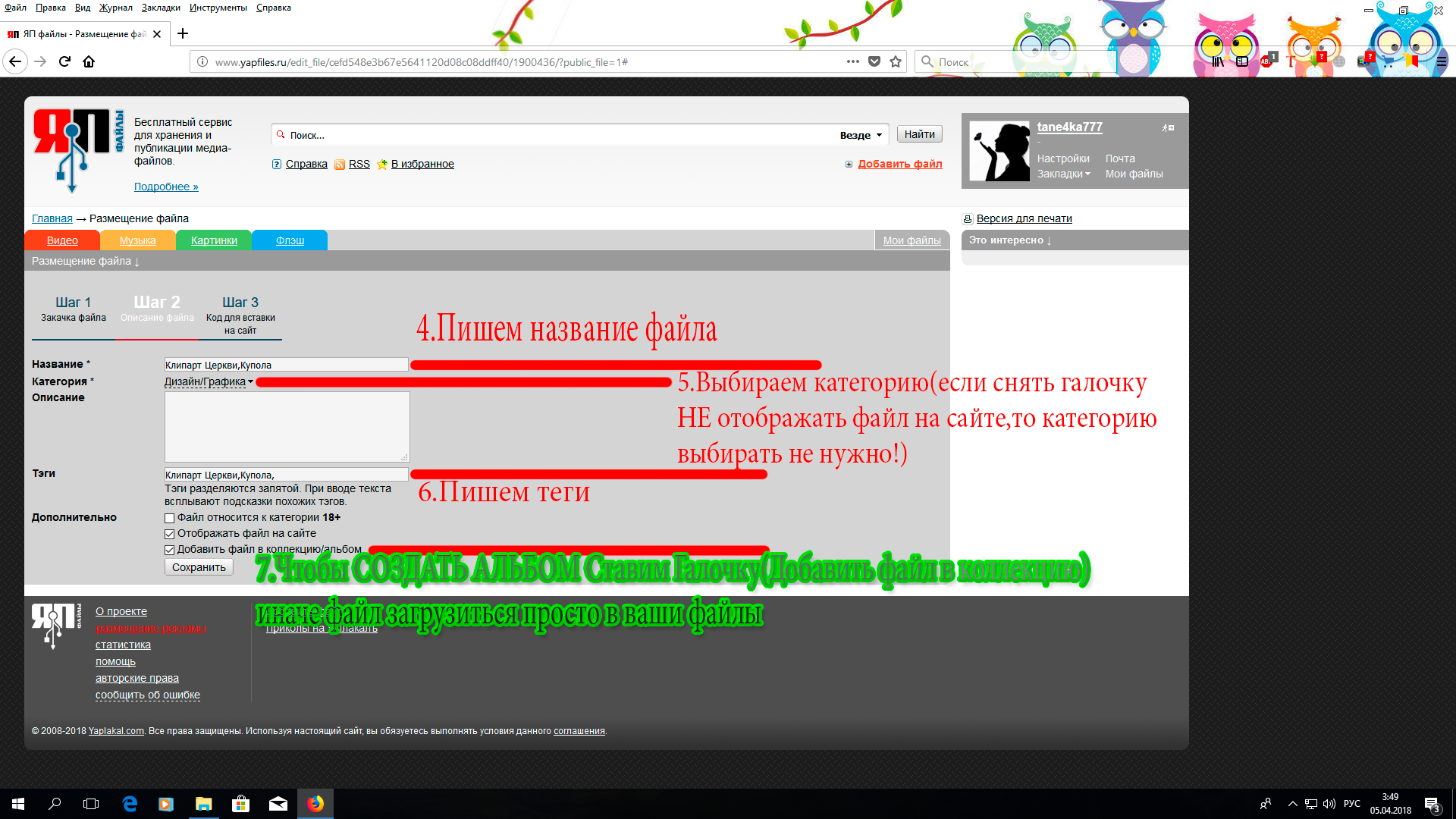This screenshot has height=819, width=1456.
Task: Open page actions three-dot menu
Action: pos(852,61)
